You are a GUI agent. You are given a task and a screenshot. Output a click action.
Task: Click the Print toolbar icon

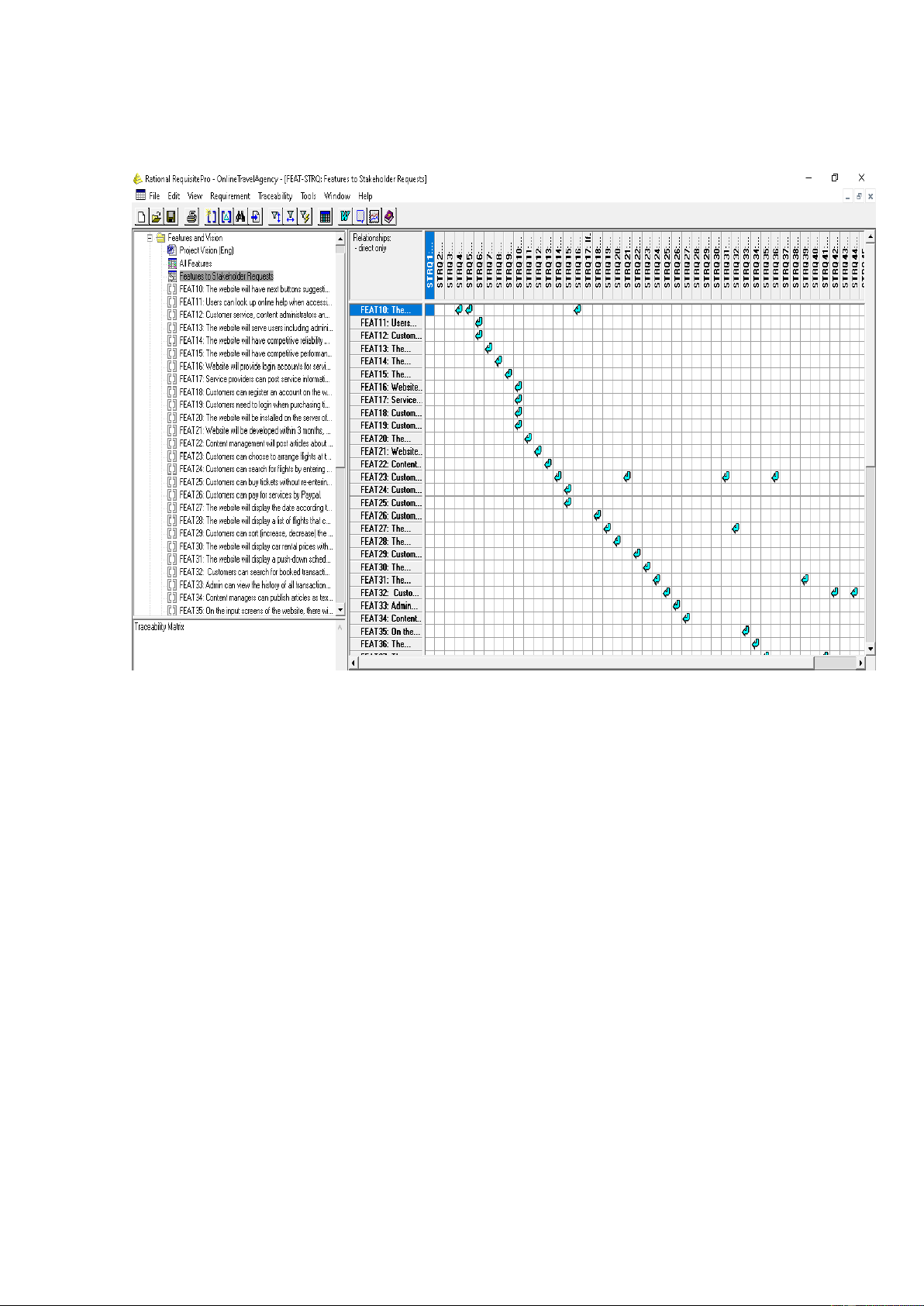click(x=192, y=217)
